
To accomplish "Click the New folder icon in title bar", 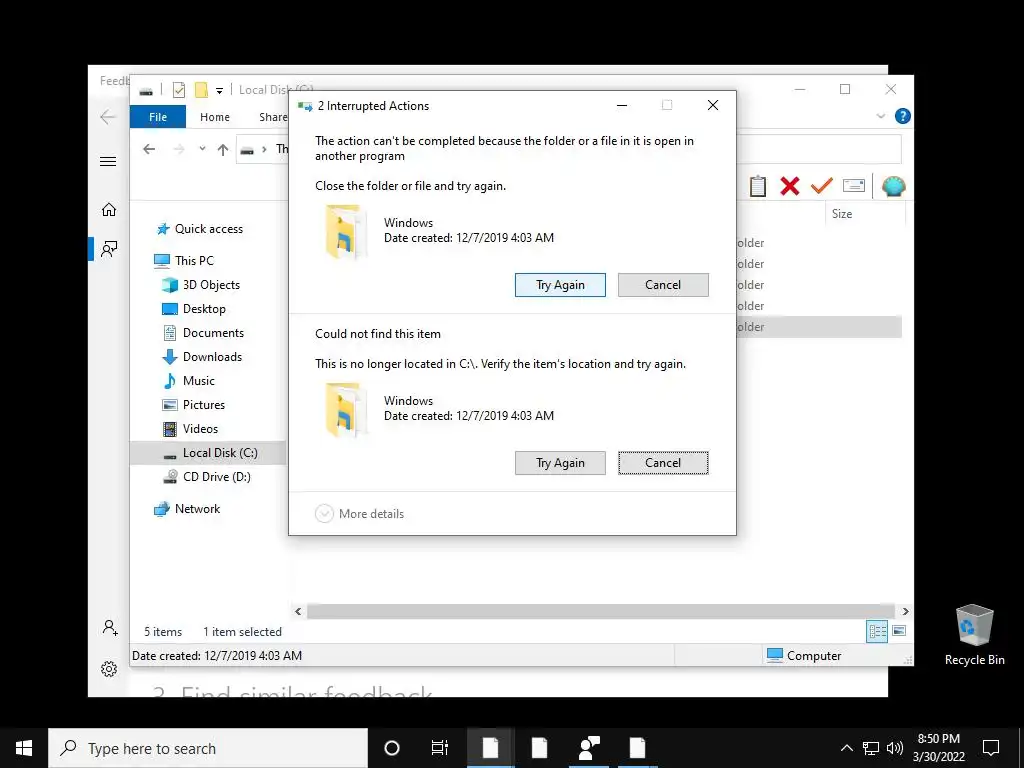I will 201,90.
